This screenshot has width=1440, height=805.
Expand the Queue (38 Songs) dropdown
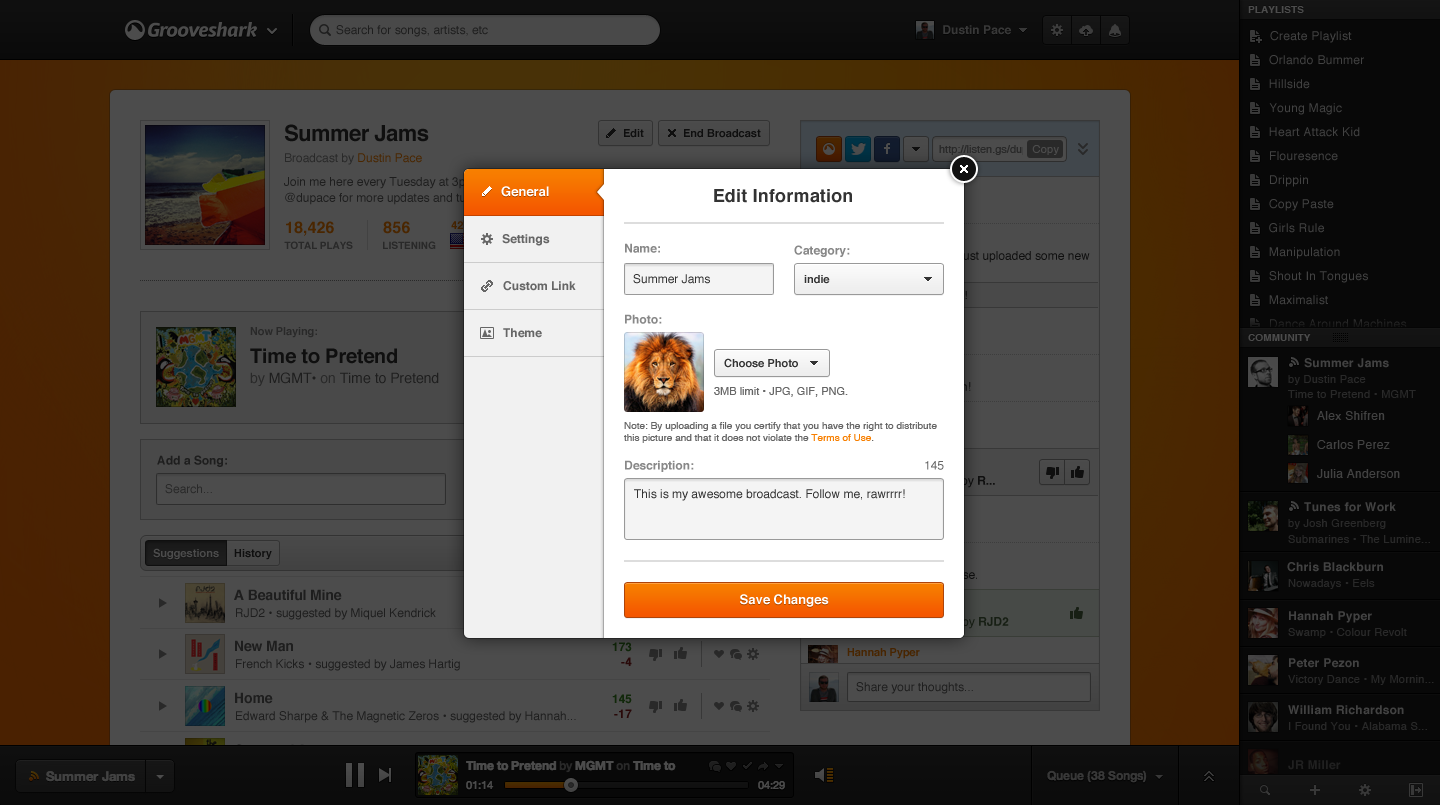[1105, 776]
